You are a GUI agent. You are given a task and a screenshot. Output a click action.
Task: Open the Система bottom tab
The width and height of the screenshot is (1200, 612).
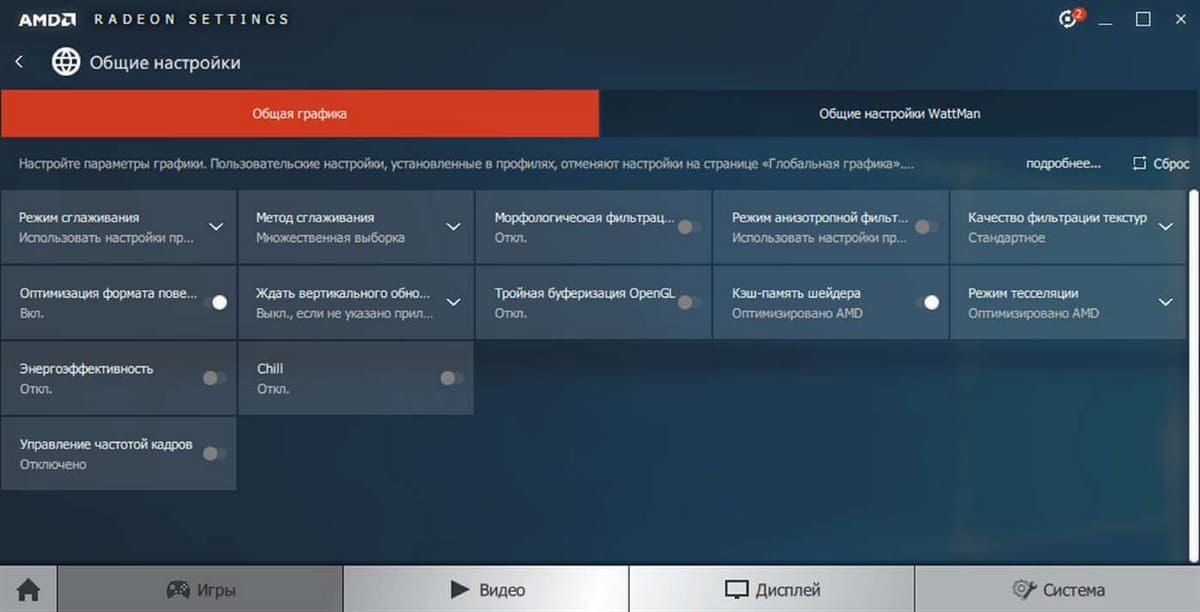coord(1057,589)
